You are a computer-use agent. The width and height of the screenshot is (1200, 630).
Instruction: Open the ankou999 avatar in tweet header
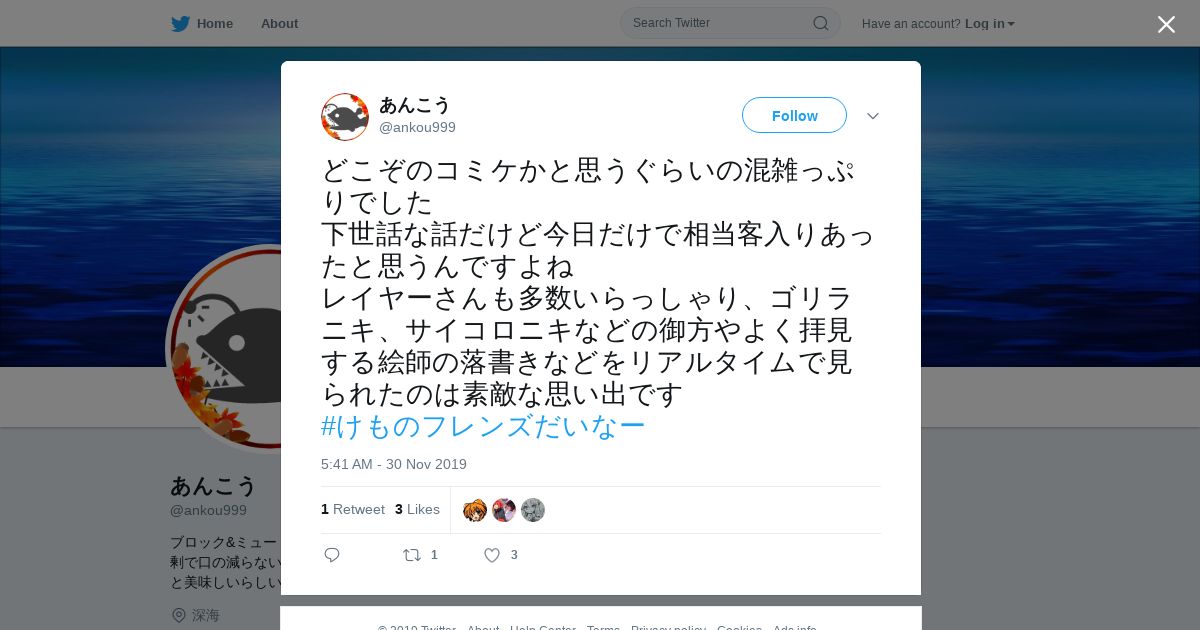pyautogui.click(x=345, y=117)
